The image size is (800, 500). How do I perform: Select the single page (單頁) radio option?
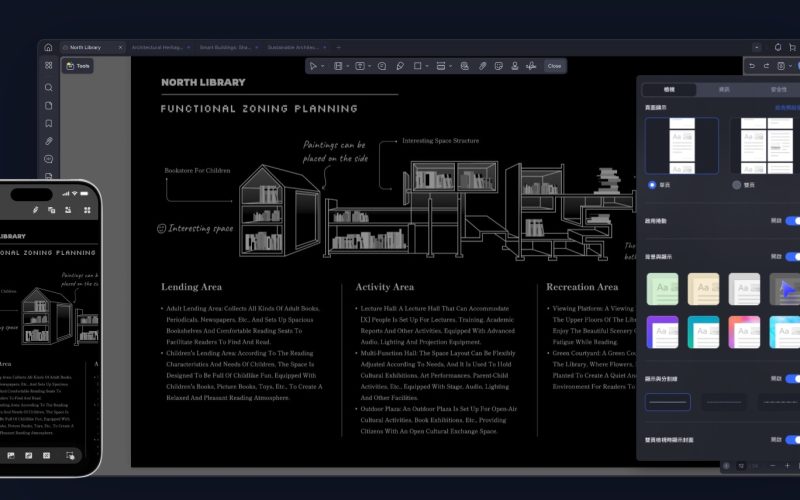pos(652,185)
